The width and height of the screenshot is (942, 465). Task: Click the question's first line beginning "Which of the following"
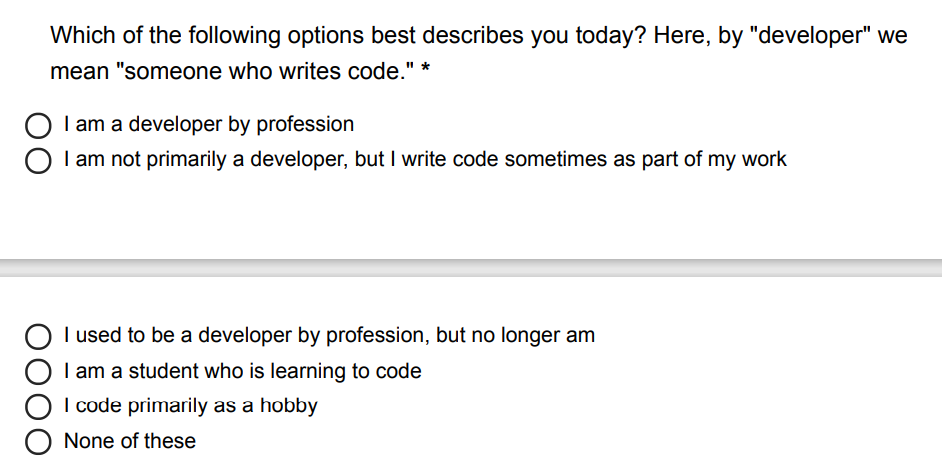(478, 37)
